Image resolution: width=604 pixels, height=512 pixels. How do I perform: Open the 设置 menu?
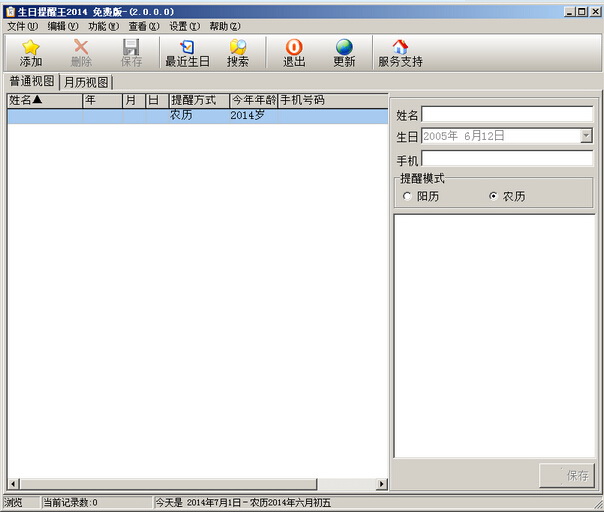coord(185,26)
